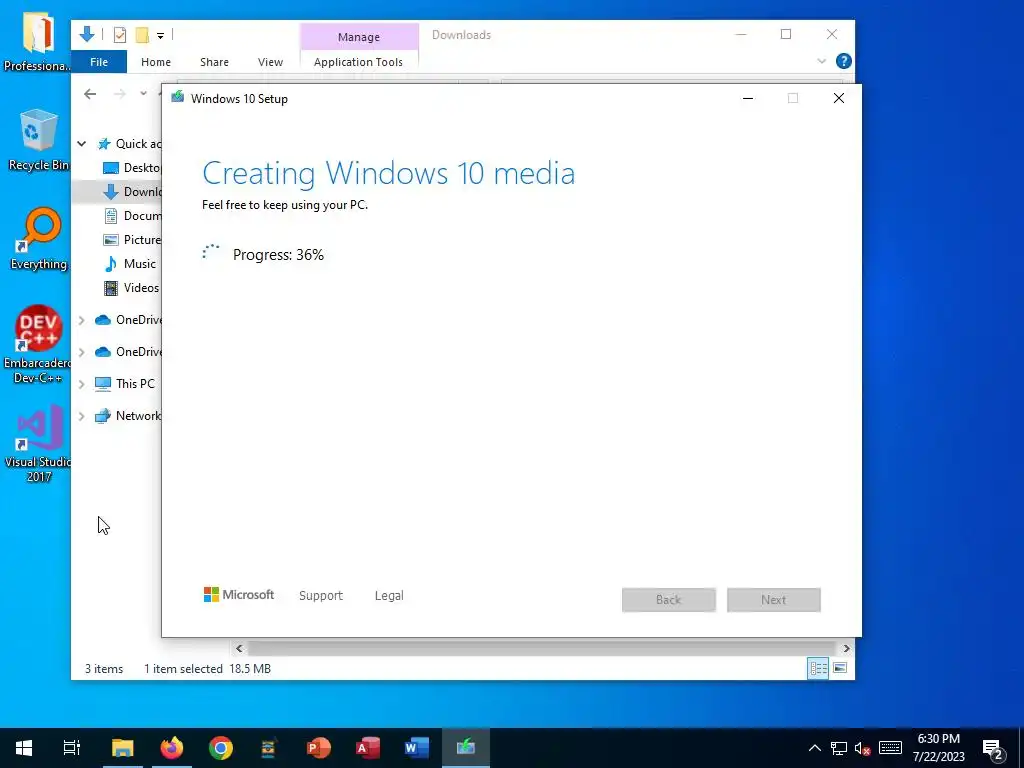Launch Visual Studio 2017 desktop shortcut
The image size is (1024, 768).
tap(38, 443)
